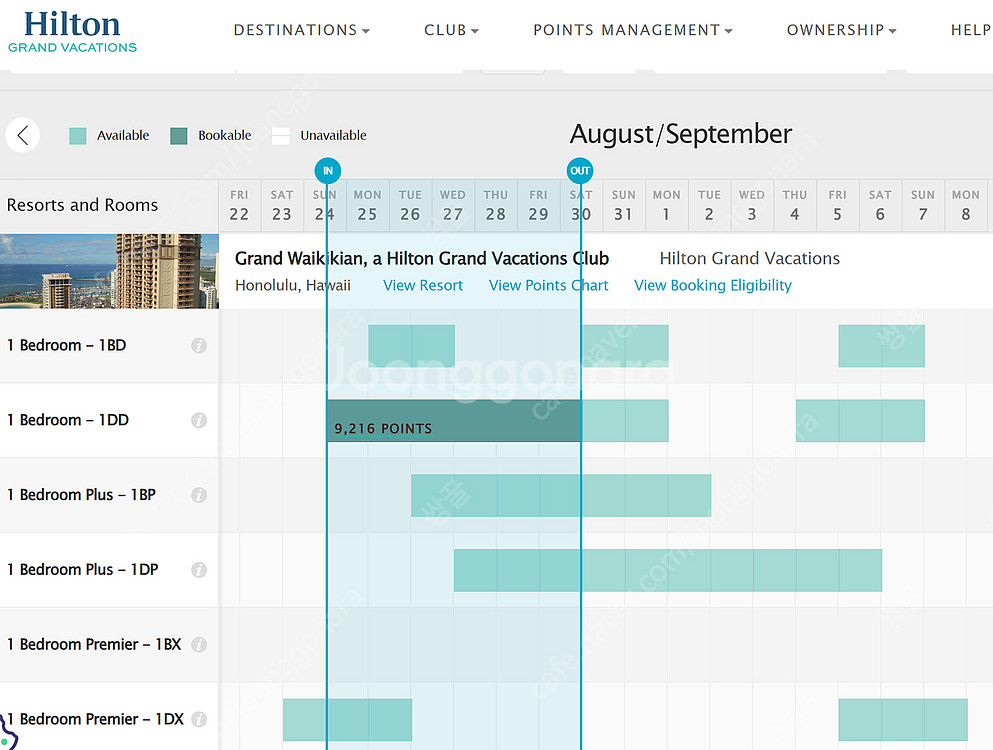Viewport: 993px width, 750px height.
Task: Expand the Ownership menu
Action: [x=842, y=30]
